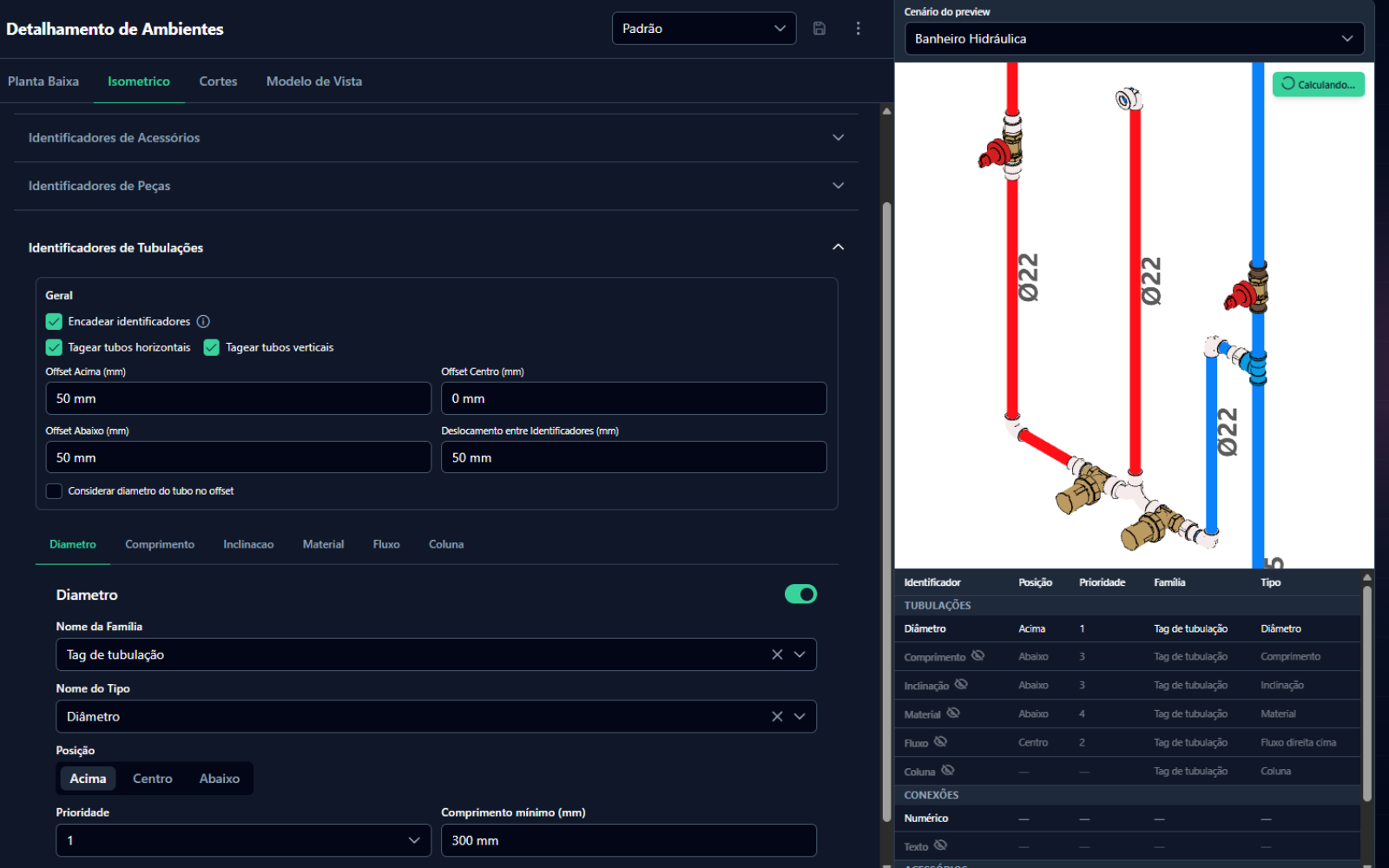Click the Offset Acima input field

pos(239,398)
